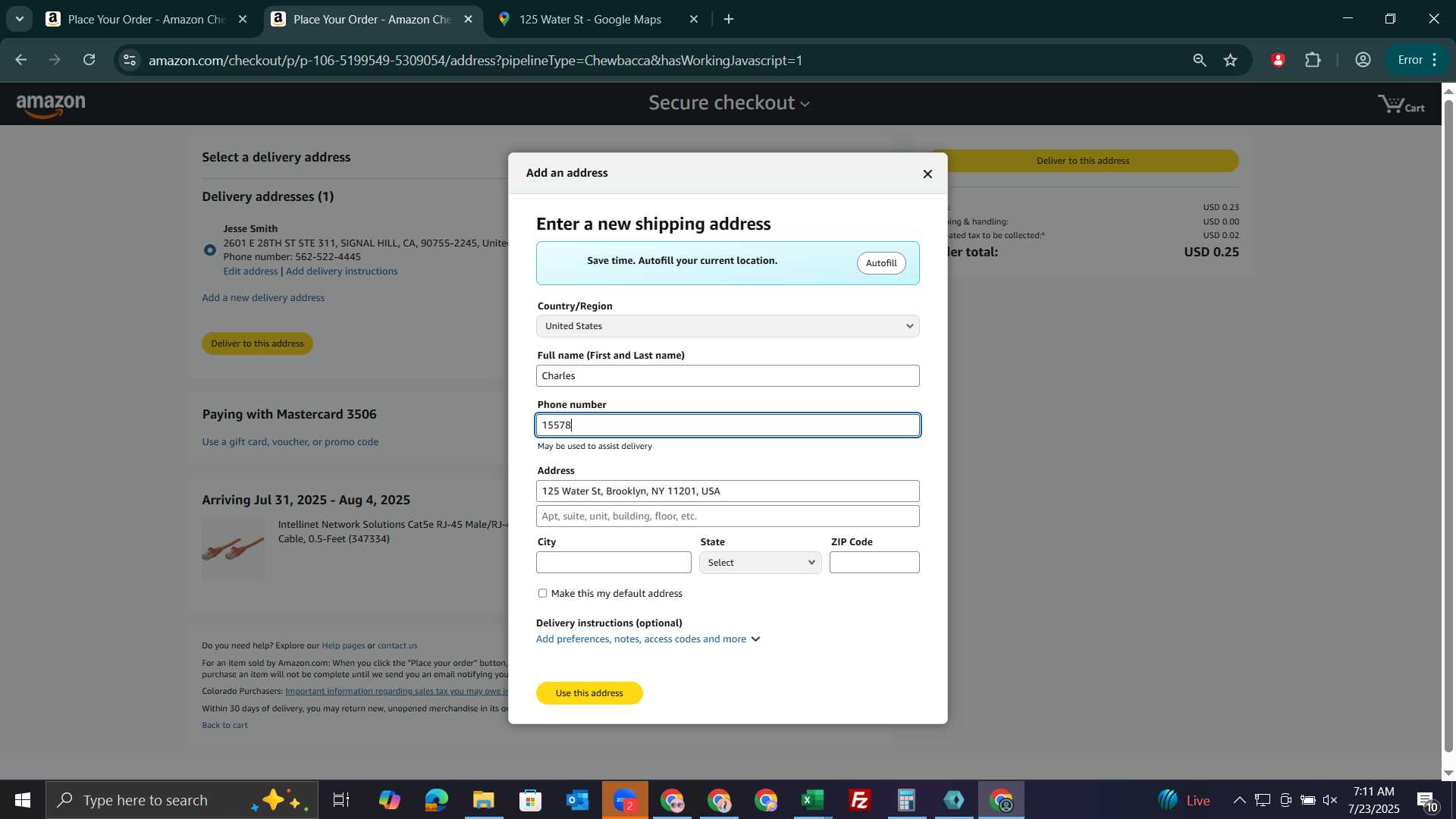This screenshot has width=1456, height=819.
Task: Click Full name input field
Action: [x=727, y=376]
